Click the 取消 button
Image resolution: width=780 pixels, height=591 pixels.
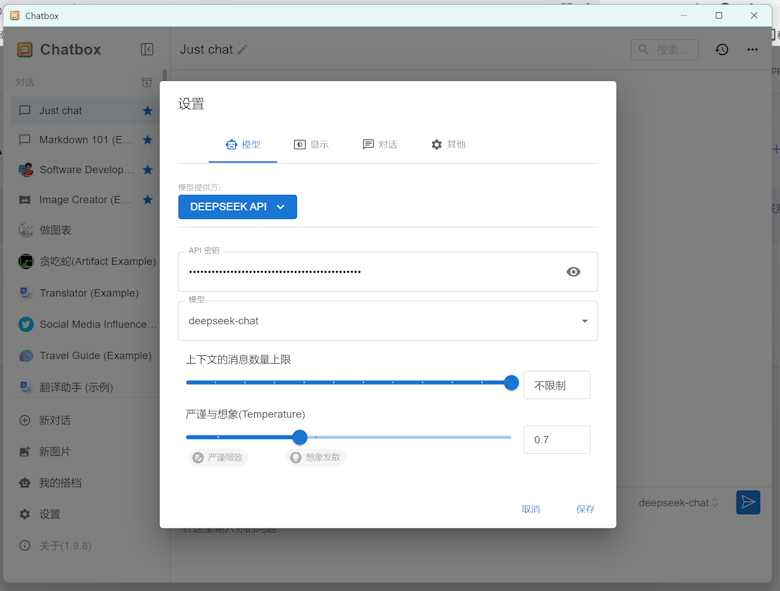530,509
